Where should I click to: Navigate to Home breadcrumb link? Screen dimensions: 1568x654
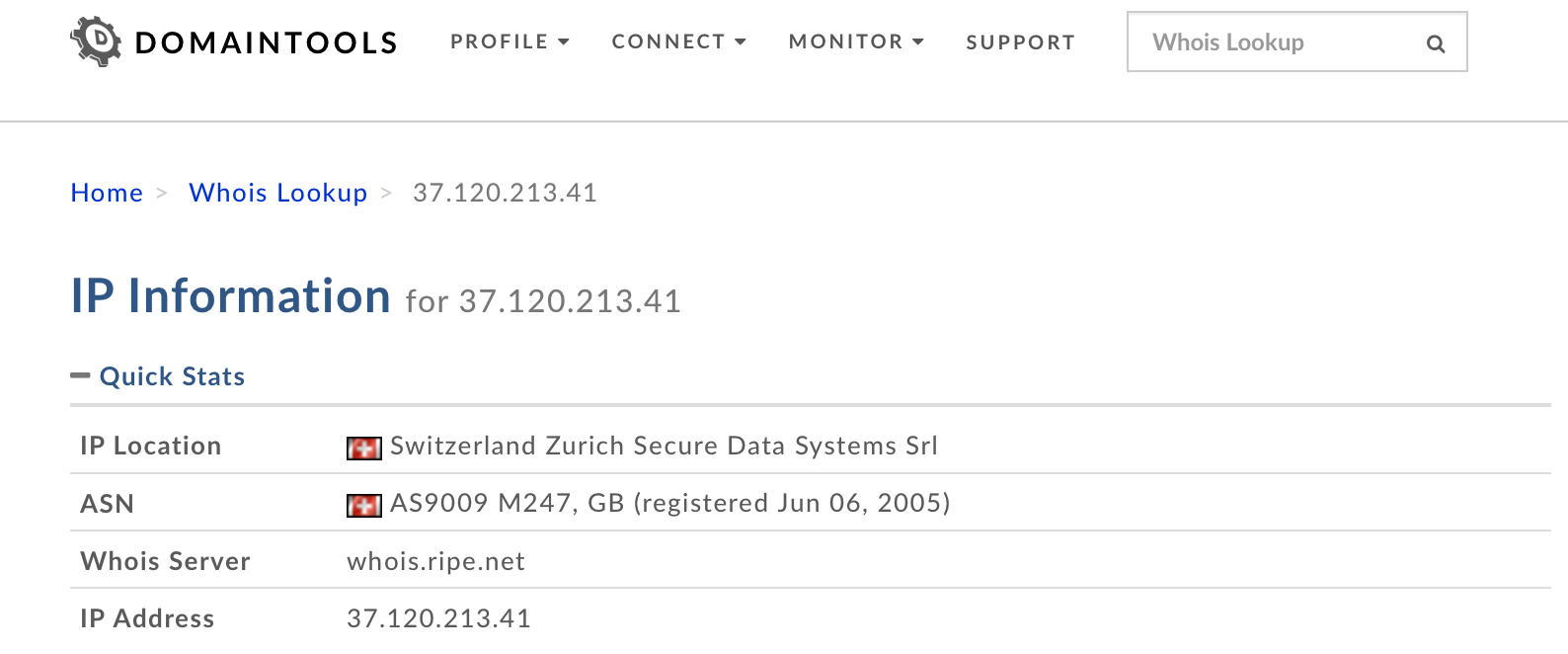pos(107,193)
